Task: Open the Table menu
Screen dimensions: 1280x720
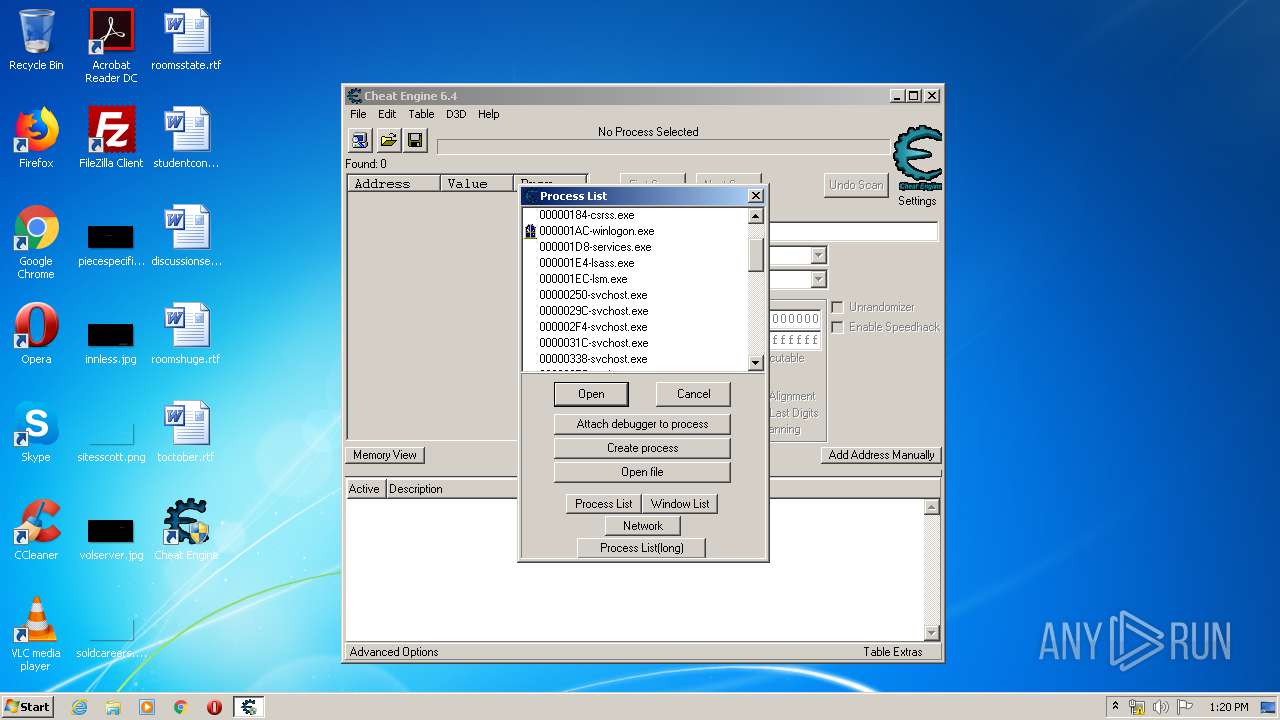Action: tap(421, 114)
